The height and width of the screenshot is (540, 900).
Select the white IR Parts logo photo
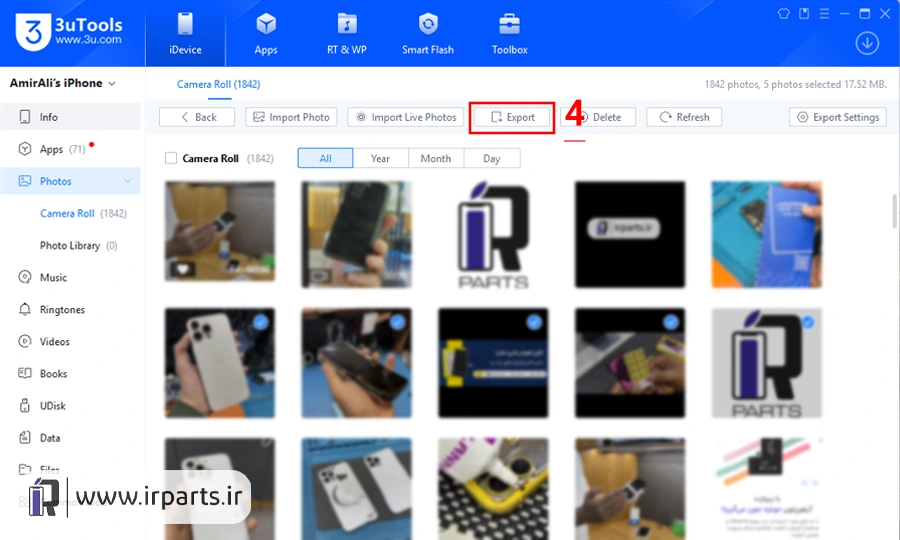tap(493, 235)
